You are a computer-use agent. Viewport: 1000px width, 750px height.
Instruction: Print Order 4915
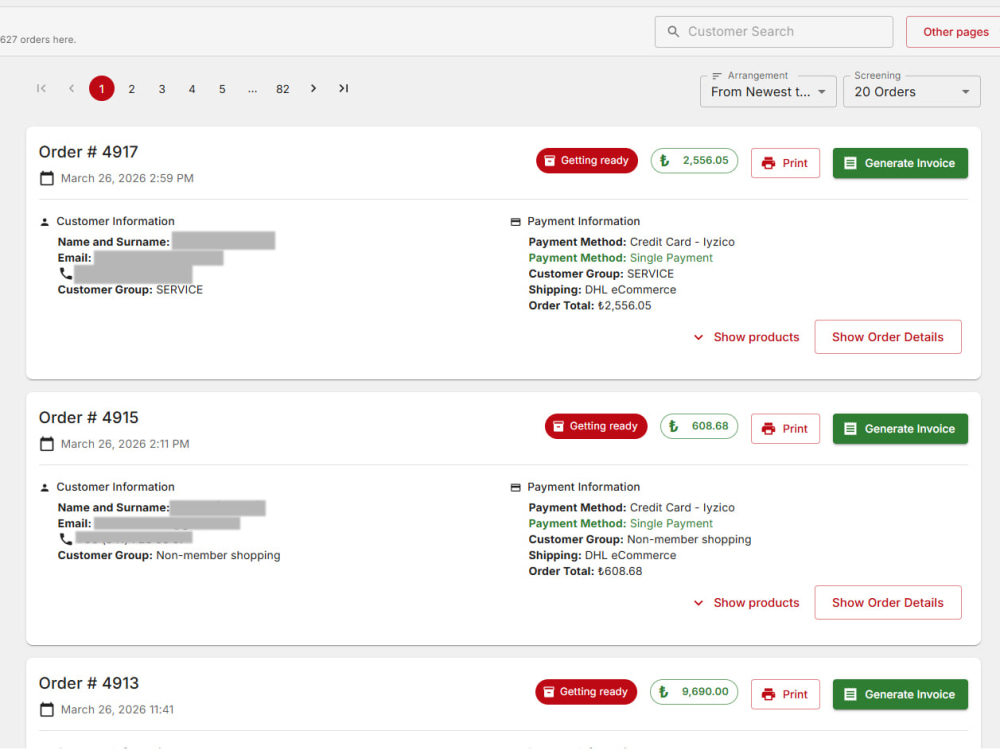pos(785,429)
